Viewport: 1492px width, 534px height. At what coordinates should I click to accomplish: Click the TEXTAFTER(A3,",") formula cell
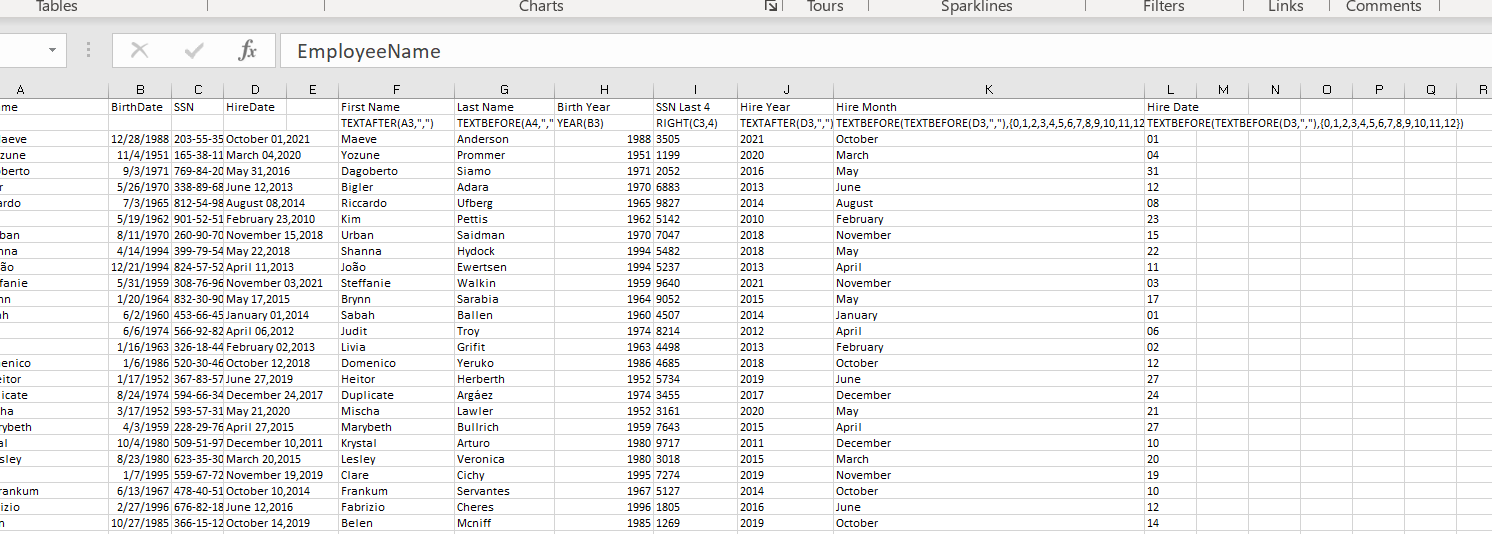397,123
